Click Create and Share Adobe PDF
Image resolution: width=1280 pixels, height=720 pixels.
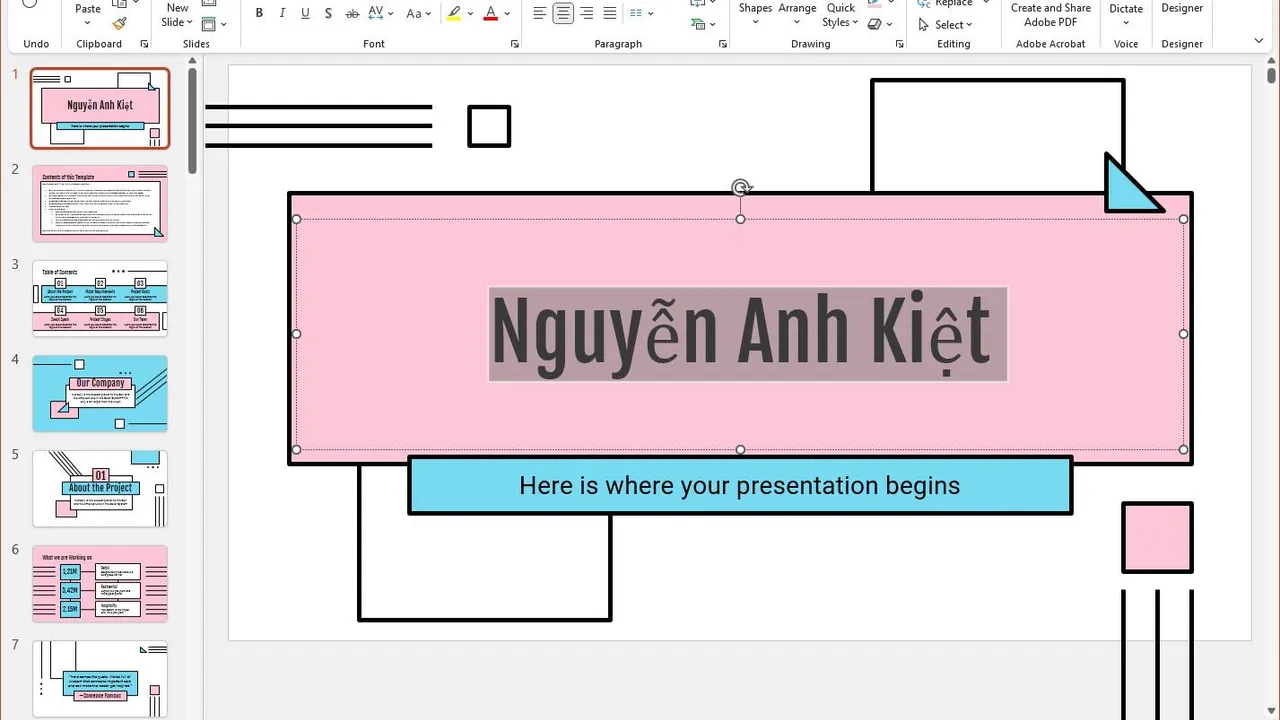point(1050,14)
